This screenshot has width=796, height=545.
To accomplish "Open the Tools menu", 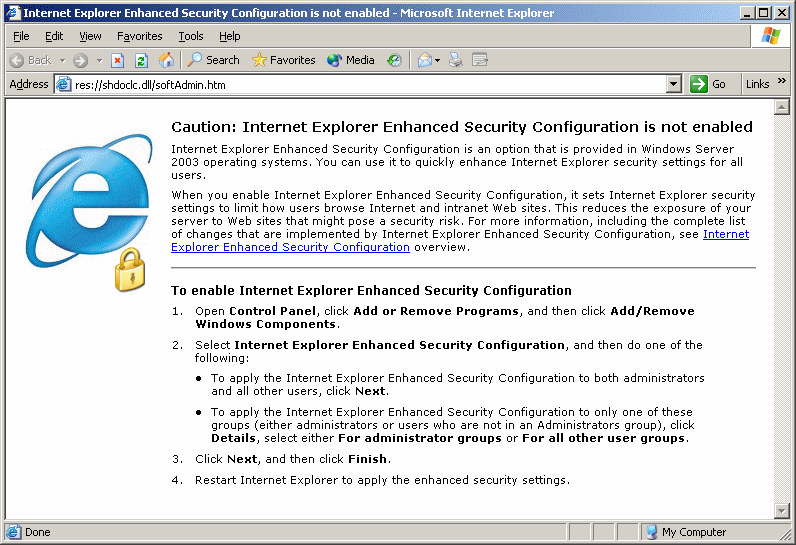I will coord(191,36).
